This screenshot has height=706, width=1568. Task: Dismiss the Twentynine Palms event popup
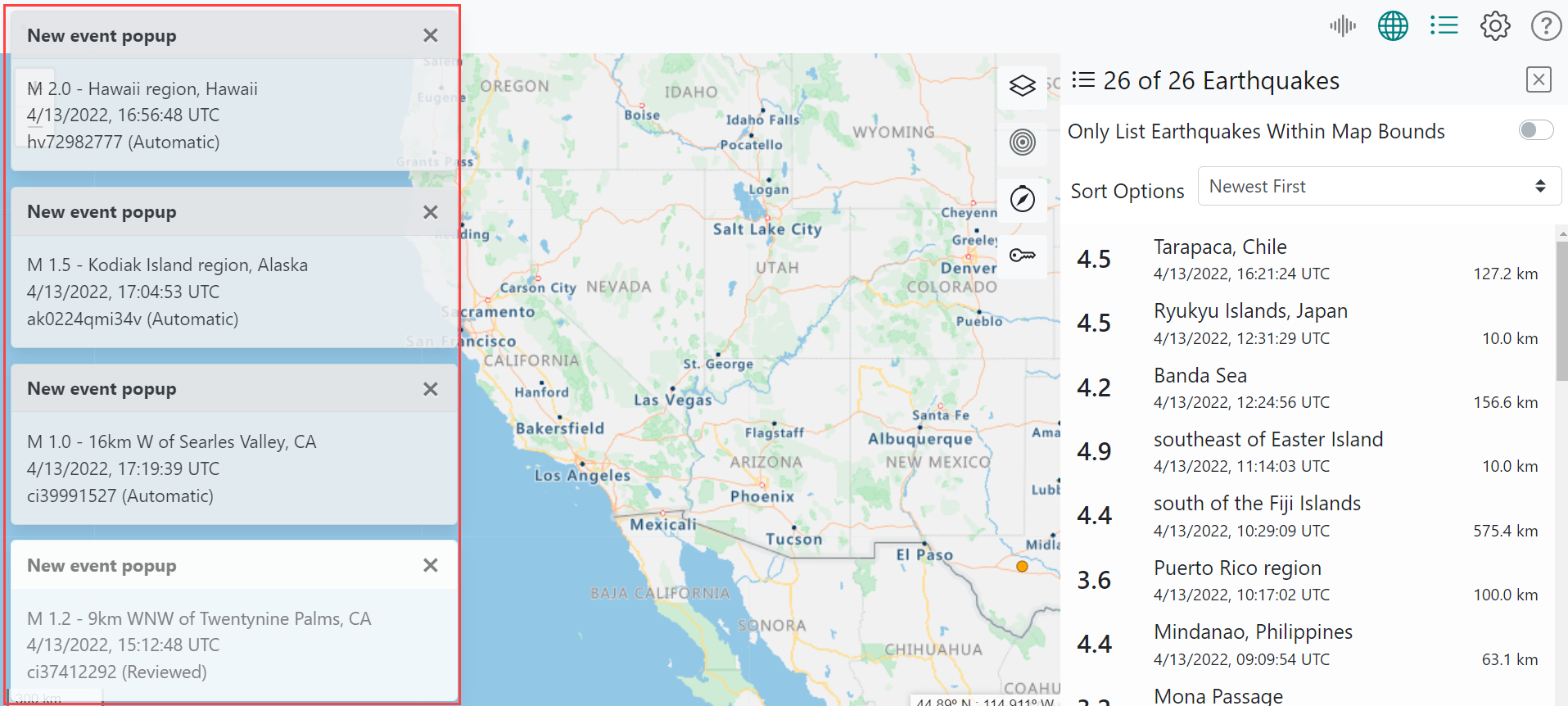point(431,565)
